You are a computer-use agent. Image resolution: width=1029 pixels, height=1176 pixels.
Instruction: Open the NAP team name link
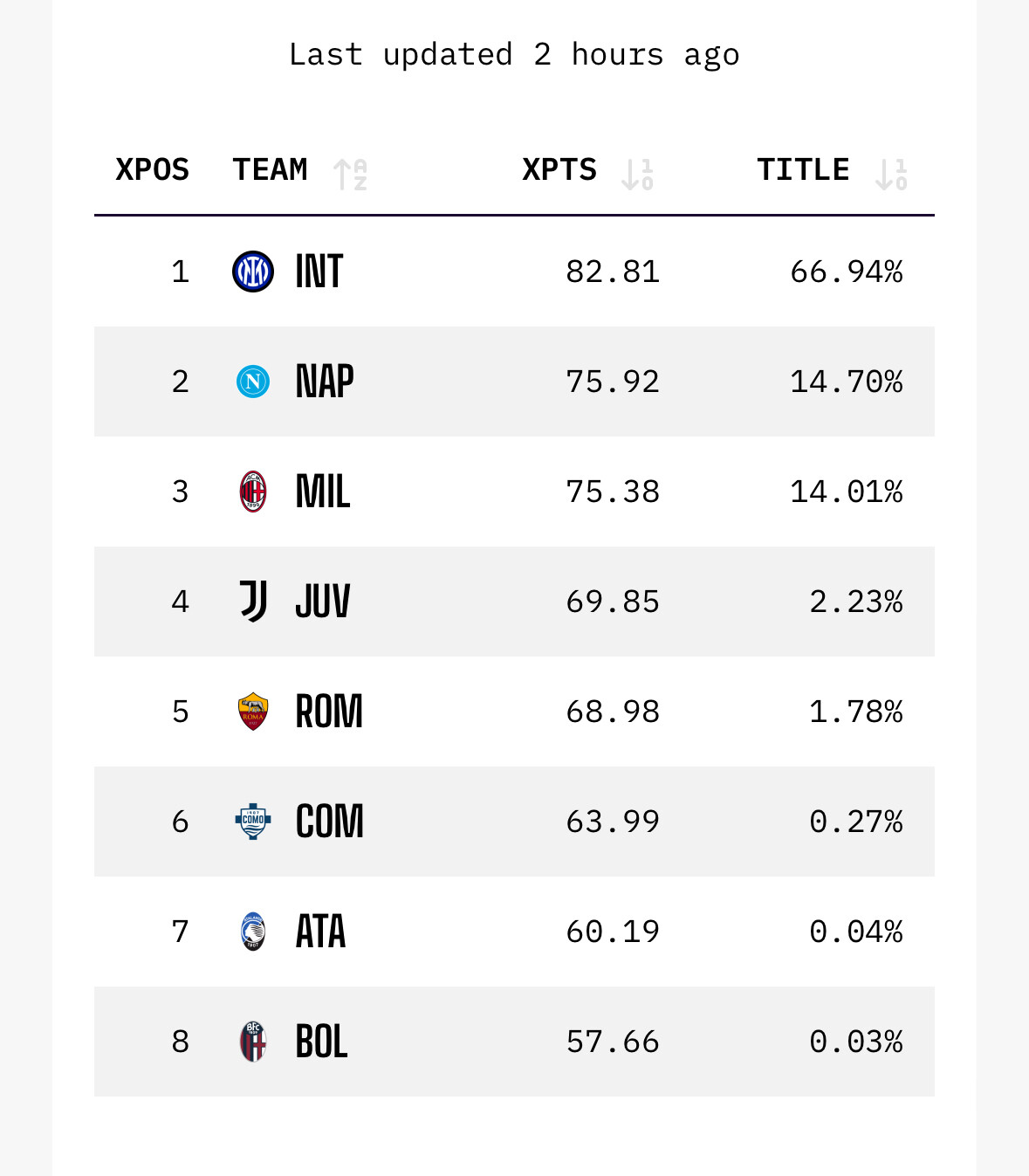325,382
